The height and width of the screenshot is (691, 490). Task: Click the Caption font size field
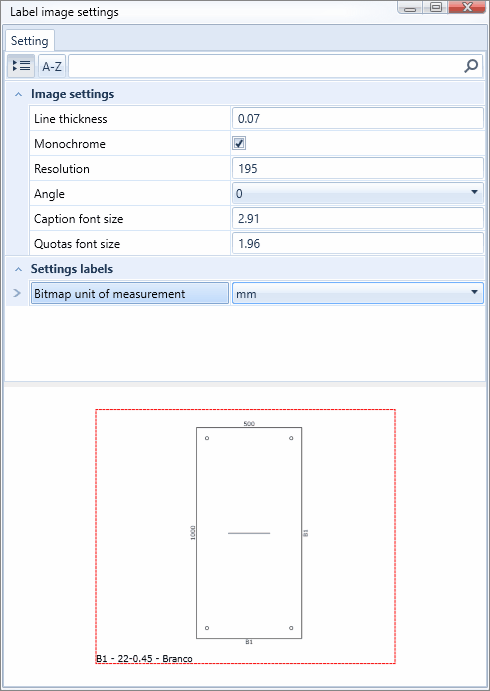click(358, 219)
